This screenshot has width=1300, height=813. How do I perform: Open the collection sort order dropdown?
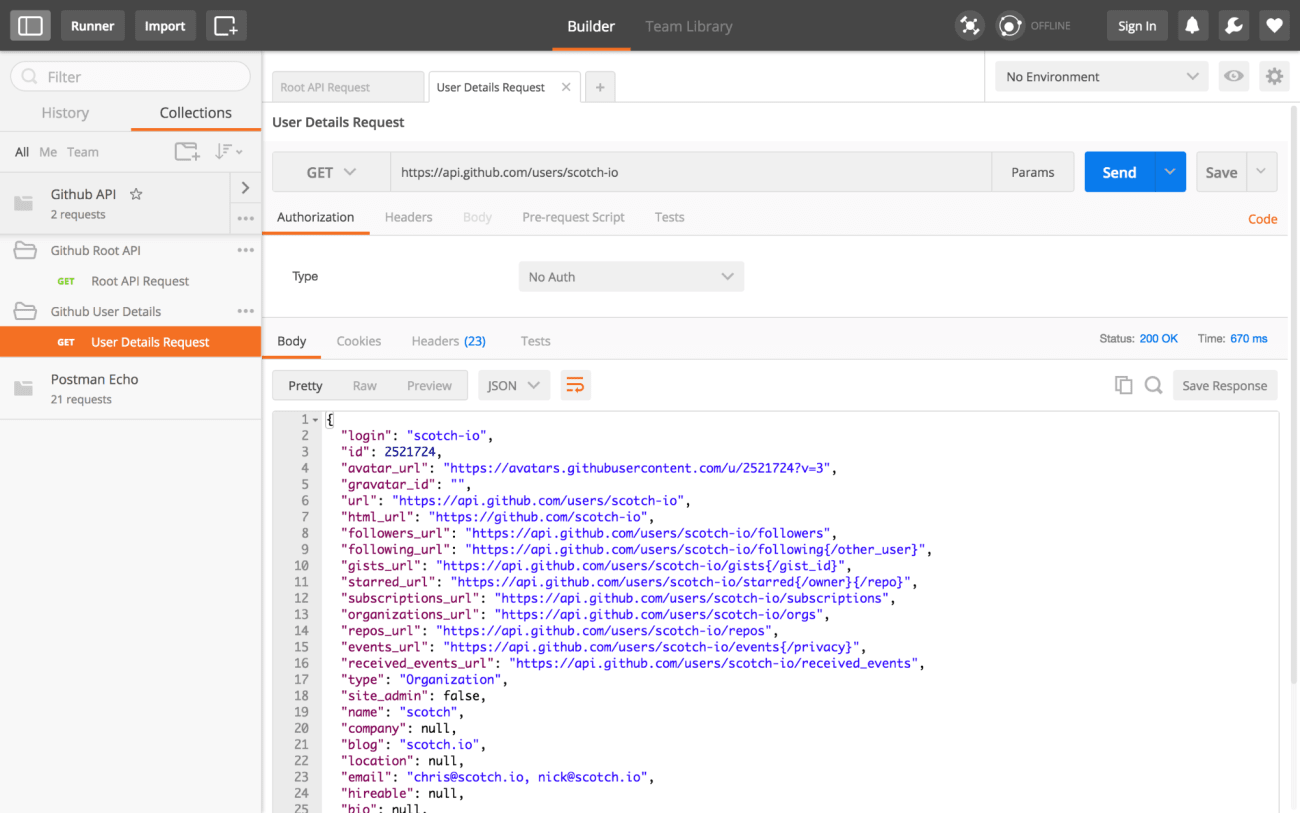click(229, 152)
